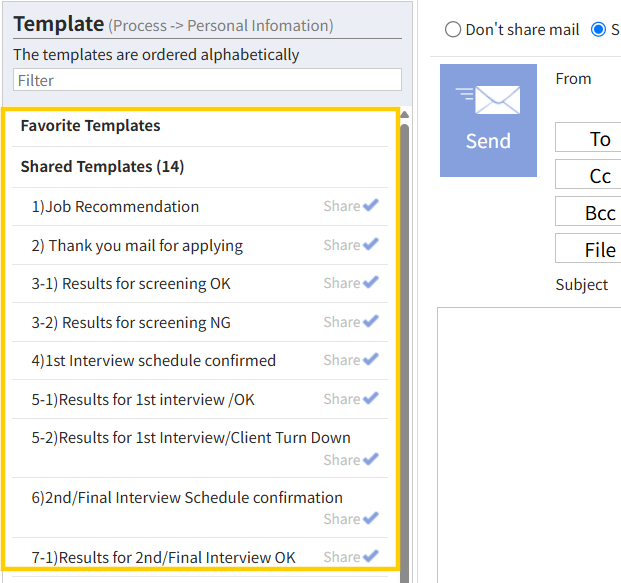Open the 4)1st Interview schedule confirmed template

(x=154, y=361)
